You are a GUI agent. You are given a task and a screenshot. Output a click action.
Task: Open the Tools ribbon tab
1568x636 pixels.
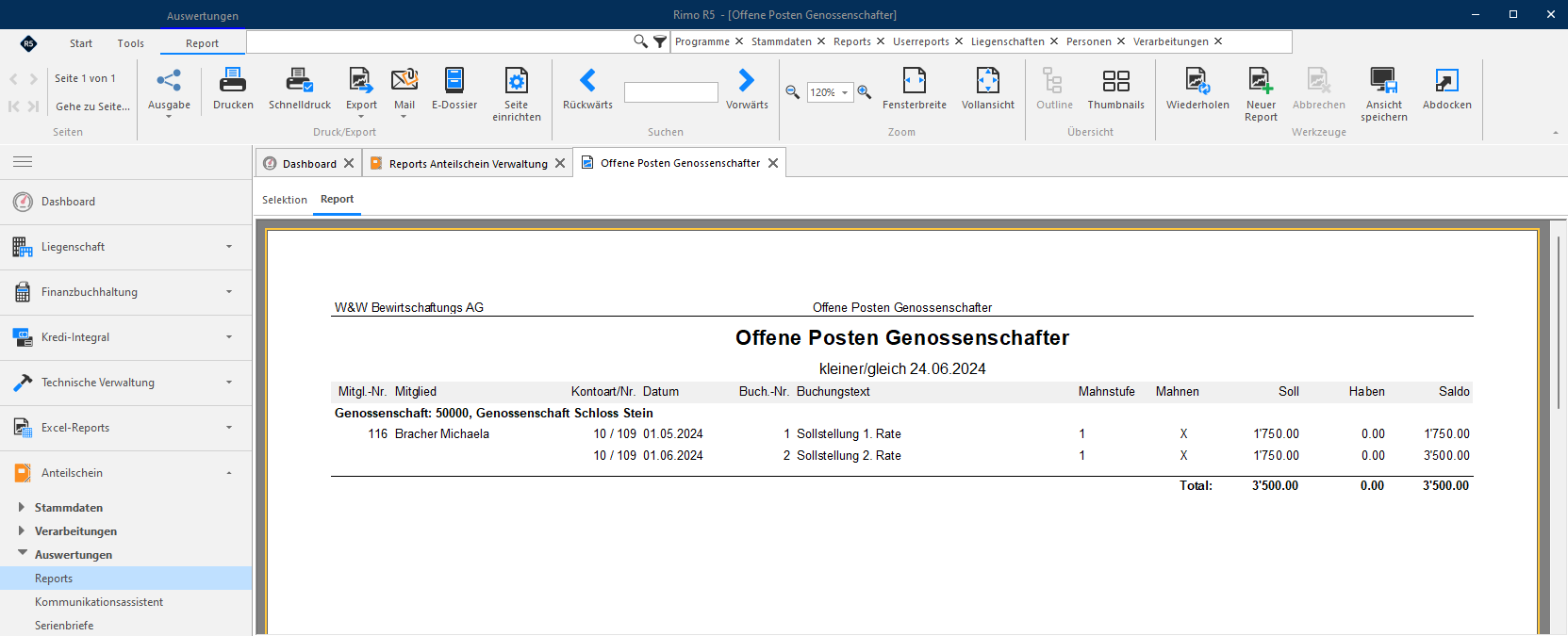tap(131, 43)
